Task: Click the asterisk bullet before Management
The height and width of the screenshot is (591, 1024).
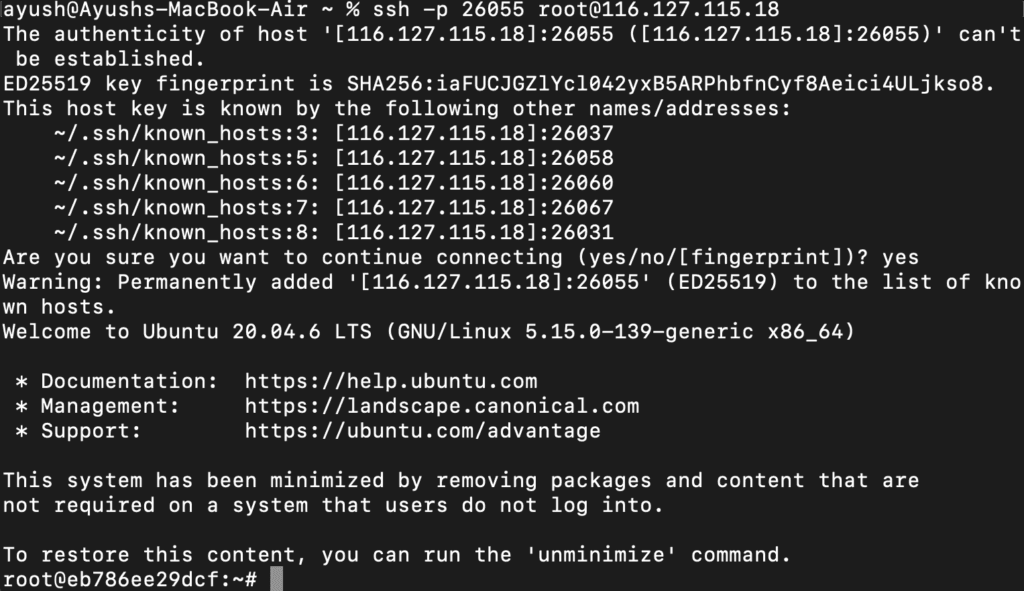Action: (x=22, y=407)
